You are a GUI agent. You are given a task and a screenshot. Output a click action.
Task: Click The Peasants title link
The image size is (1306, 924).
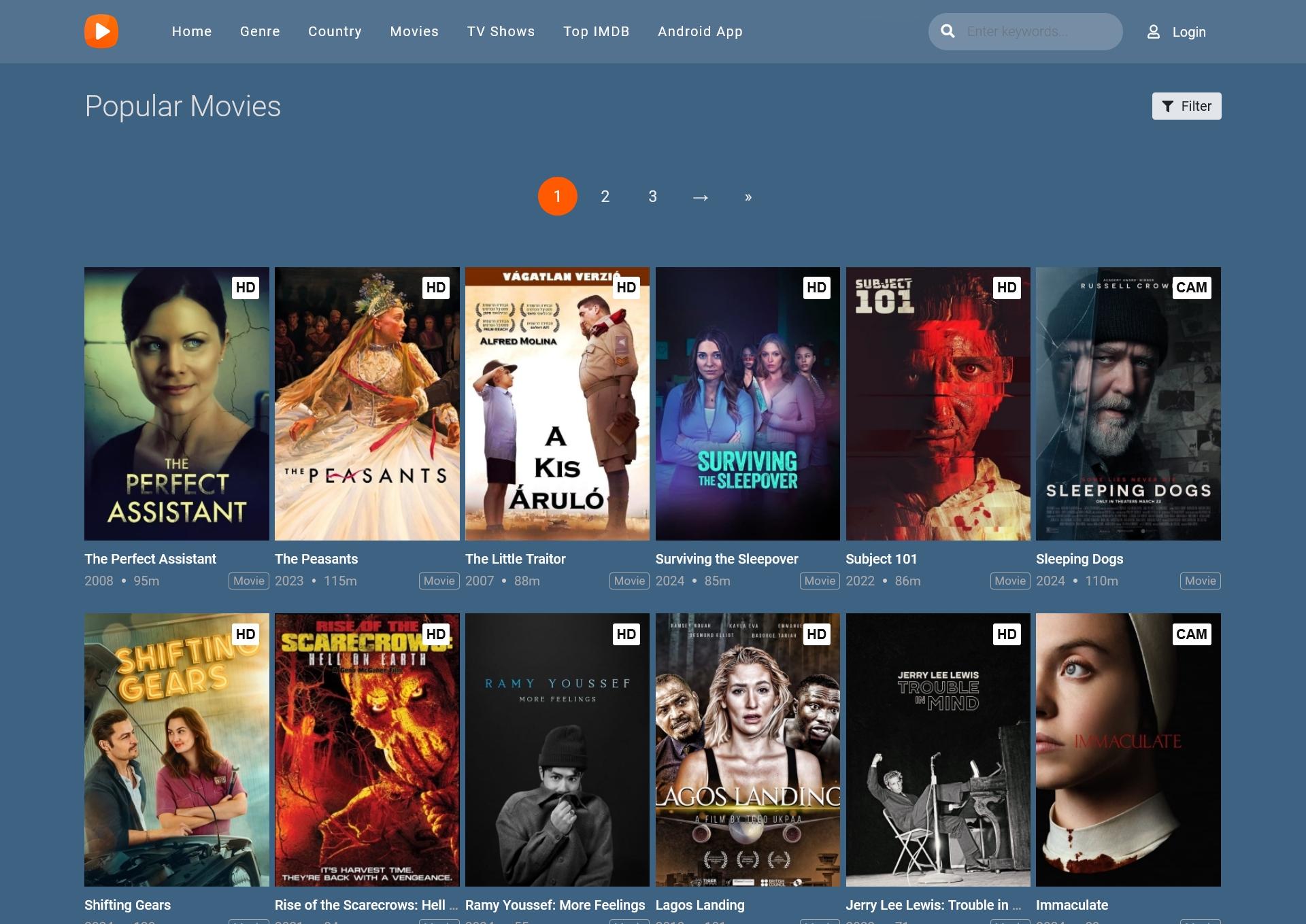tap(316, 559)
